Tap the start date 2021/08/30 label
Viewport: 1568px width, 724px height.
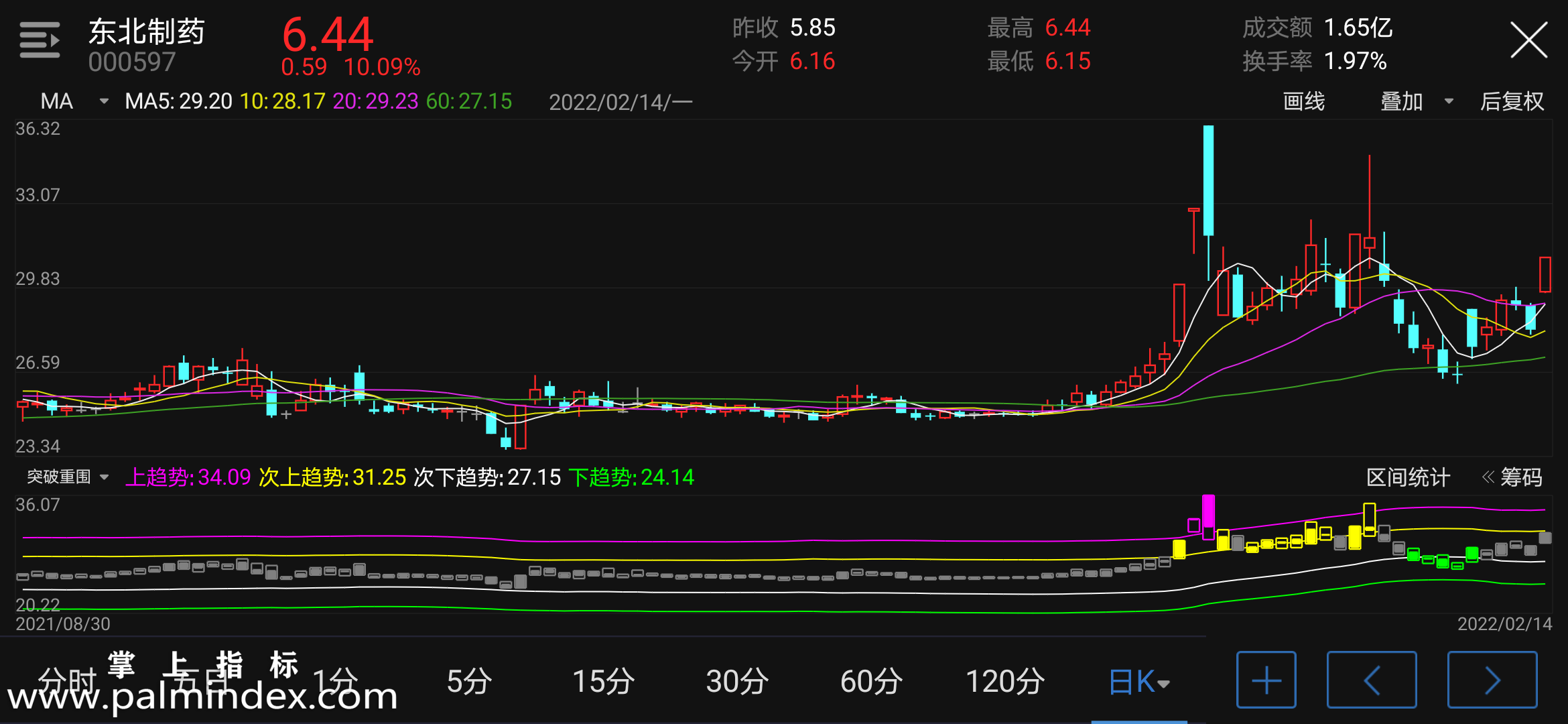pos(63,624)
